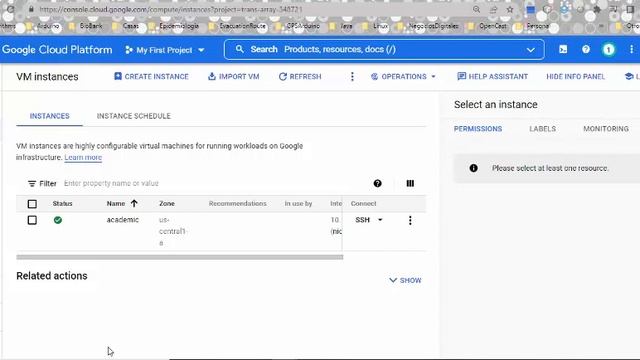Viewport: 640px width, 360px height.
Task: Click the Operations globe icon
Action: 374,77
